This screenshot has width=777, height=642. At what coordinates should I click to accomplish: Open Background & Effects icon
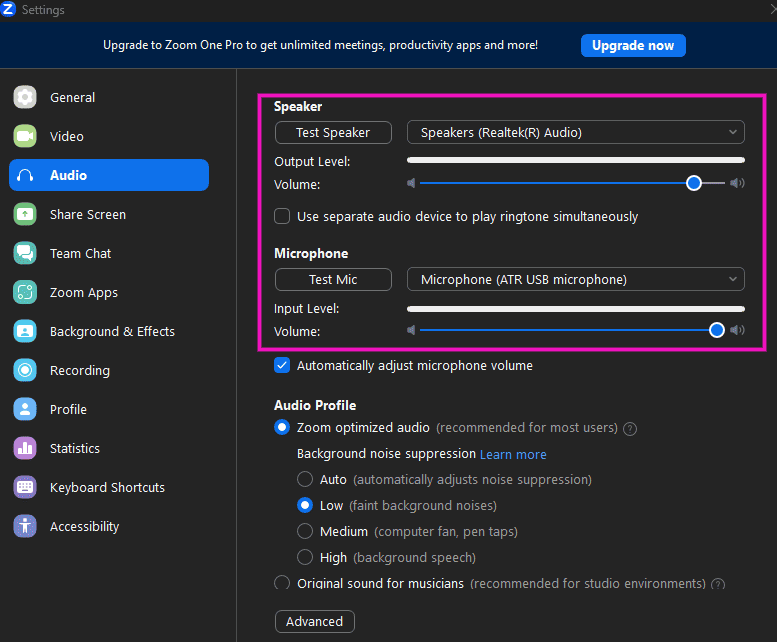tap(25, 331)
